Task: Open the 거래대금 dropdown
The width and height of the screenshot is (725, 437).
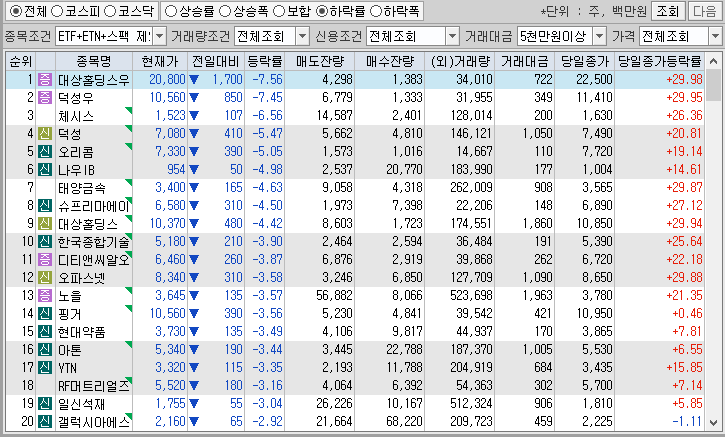Action: tap(599, 36)
